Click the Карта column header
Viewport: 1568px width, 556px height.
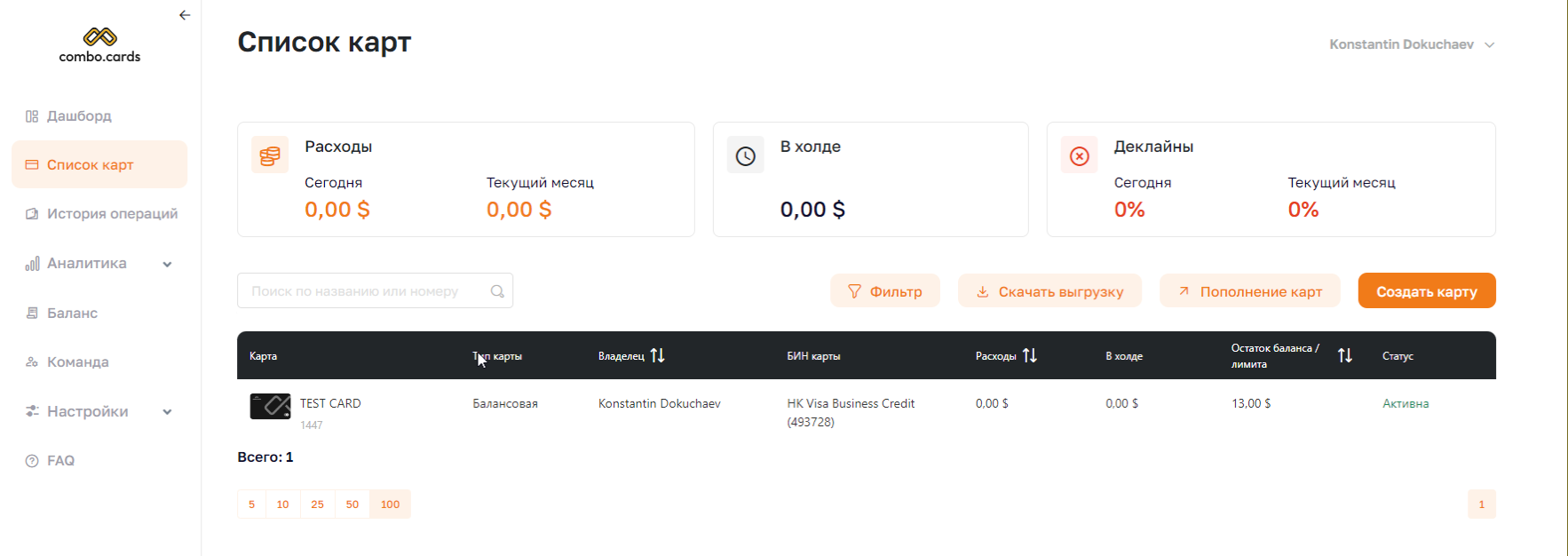coord(264,356)
